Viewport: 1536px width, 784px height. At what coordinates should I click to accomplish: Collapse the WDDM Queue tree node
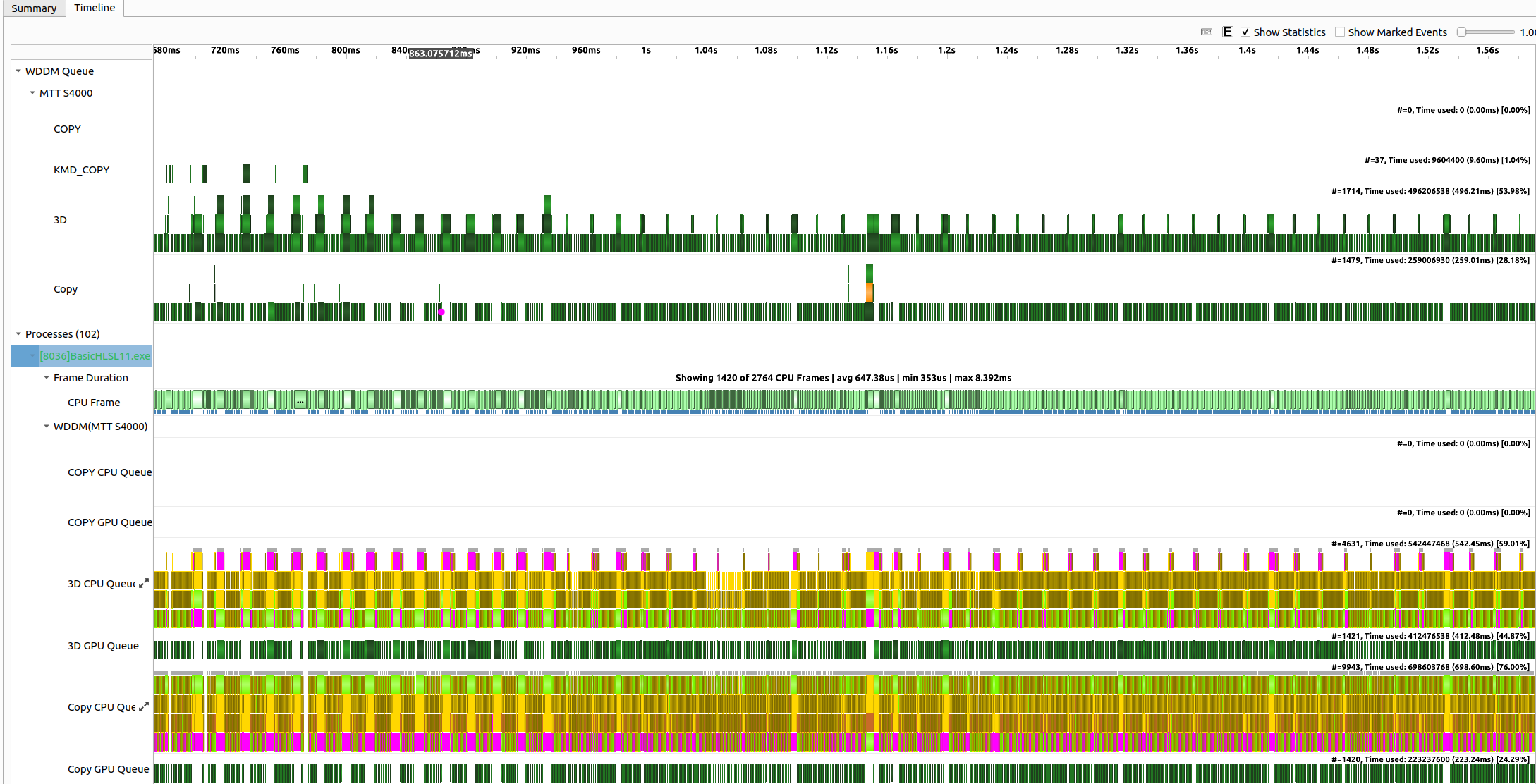coord(18,71)
